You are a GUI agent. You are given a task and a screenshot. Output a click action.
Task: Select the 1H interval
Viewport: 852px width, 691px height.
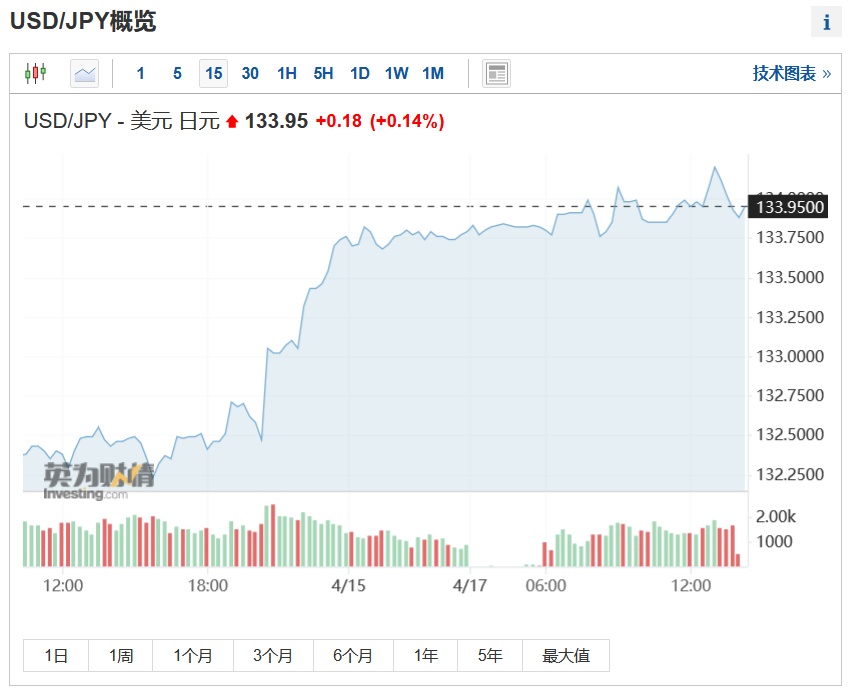pos(287,73)
